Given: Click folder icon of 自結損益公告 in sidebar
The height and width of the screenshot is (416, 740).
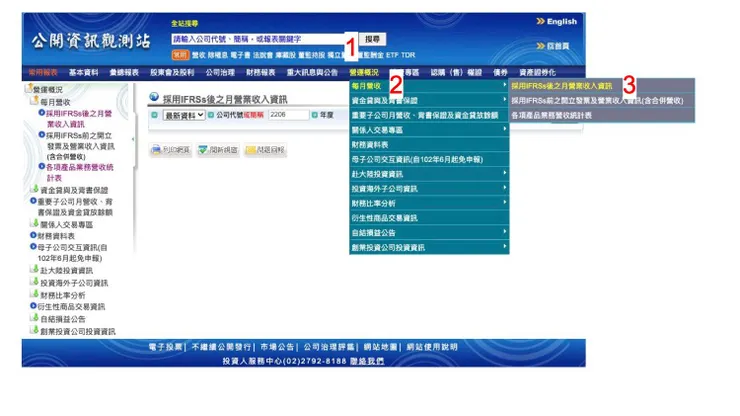Looking at the screenshot, I should click(34, 318).
